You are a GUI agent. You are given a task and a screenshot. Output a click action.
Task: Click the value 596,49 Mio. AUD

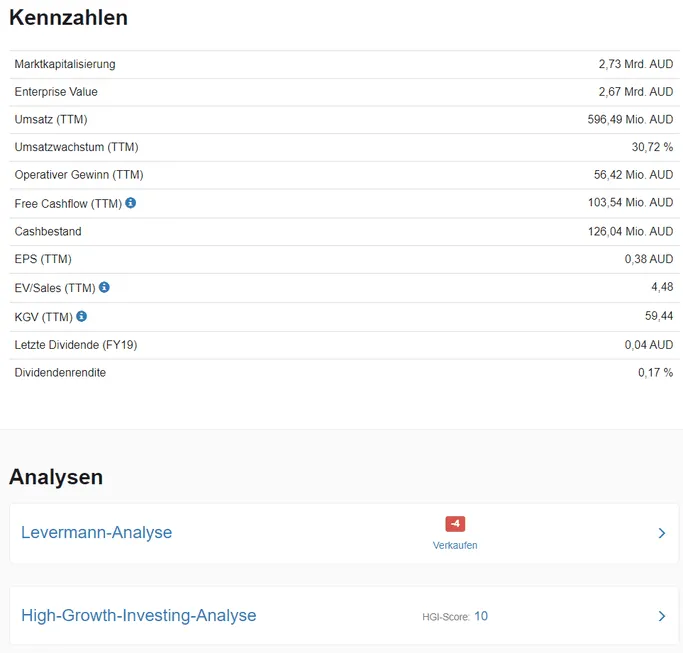point(630,119)
